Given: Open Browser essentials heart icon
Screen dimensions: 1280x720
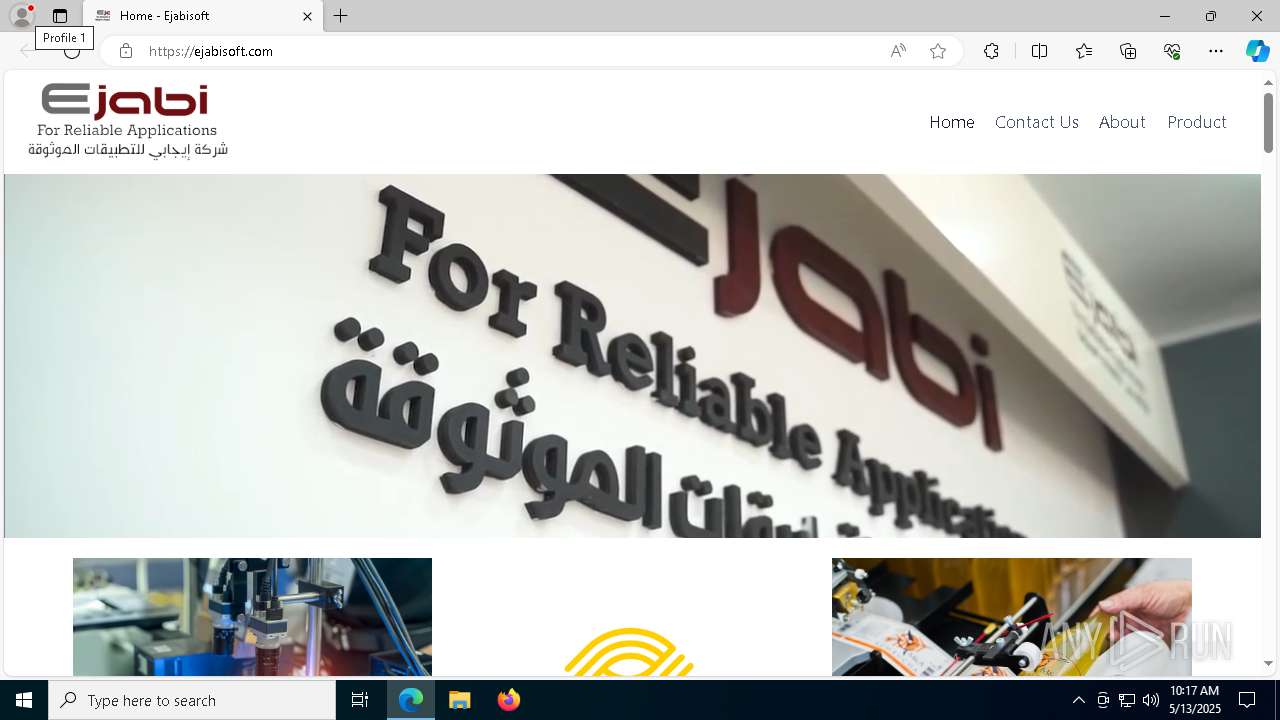Looking at the screenshot, I should (1172, 51).
